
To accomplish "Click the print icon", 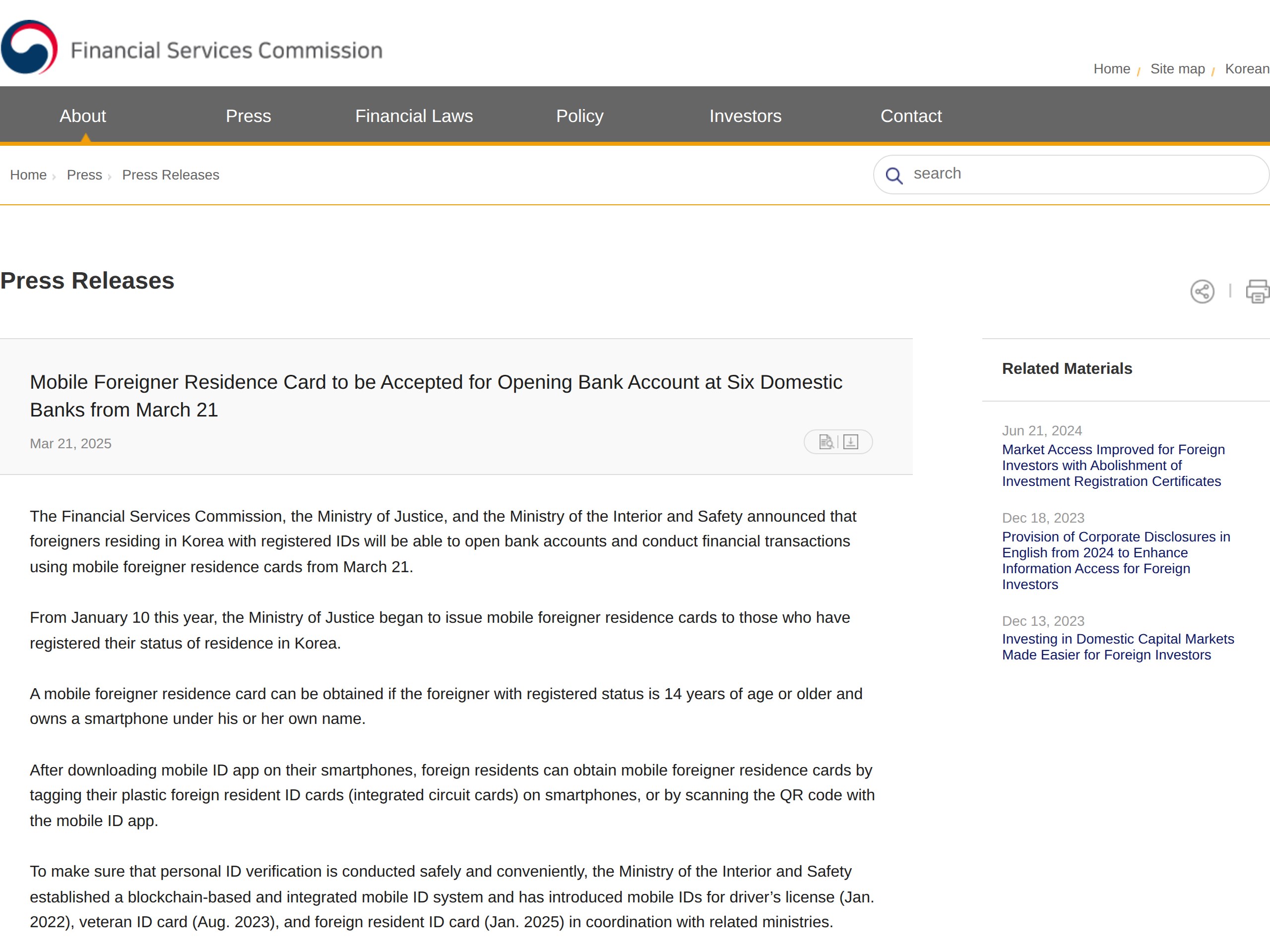I will pyautogui.click(x=1258, y=292).
